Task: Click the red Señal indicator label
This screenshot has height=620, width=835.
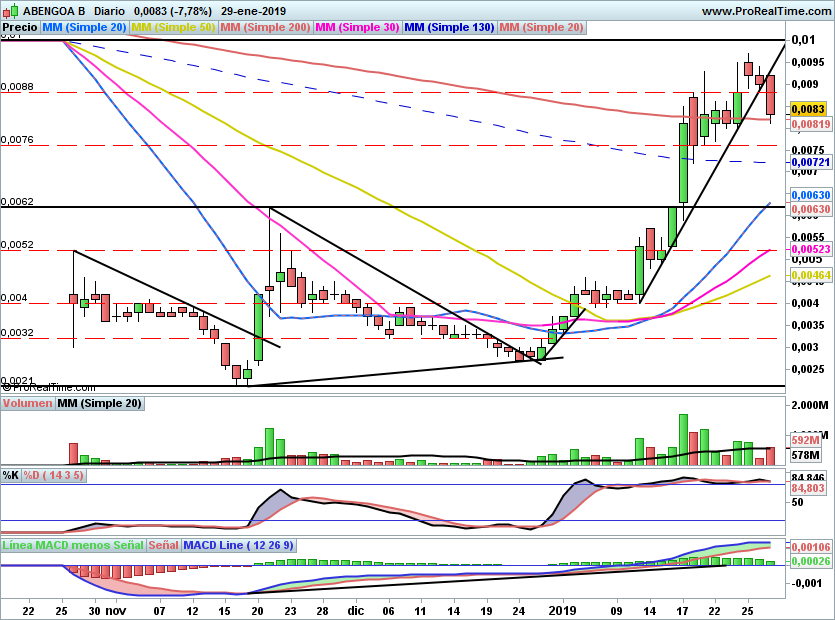Action: click(x=164, y=546)
